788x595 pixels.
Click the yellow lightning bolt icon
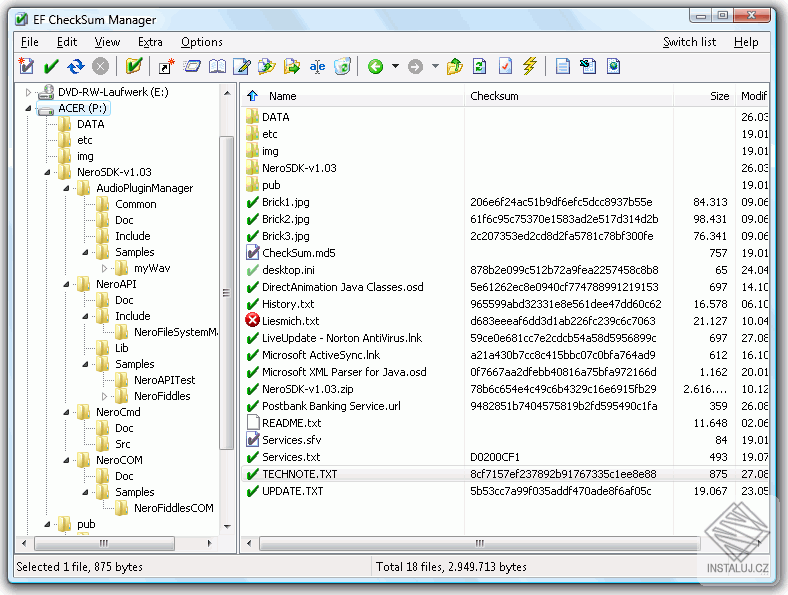530,66
